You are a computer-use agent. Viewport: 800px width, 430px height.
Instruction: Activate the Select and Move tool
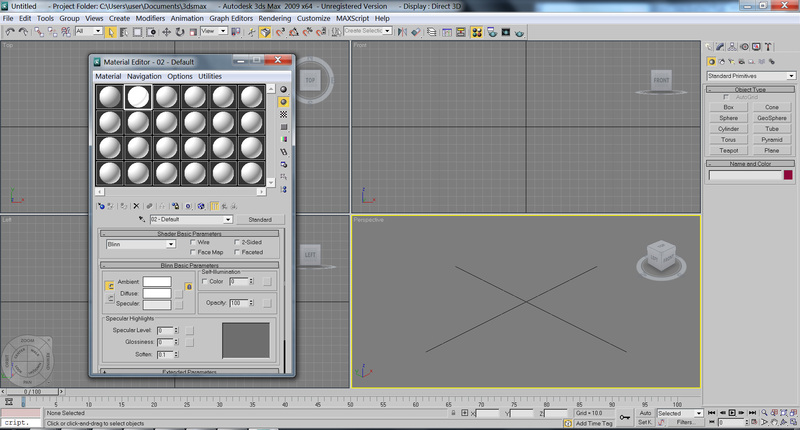[166, 32]
